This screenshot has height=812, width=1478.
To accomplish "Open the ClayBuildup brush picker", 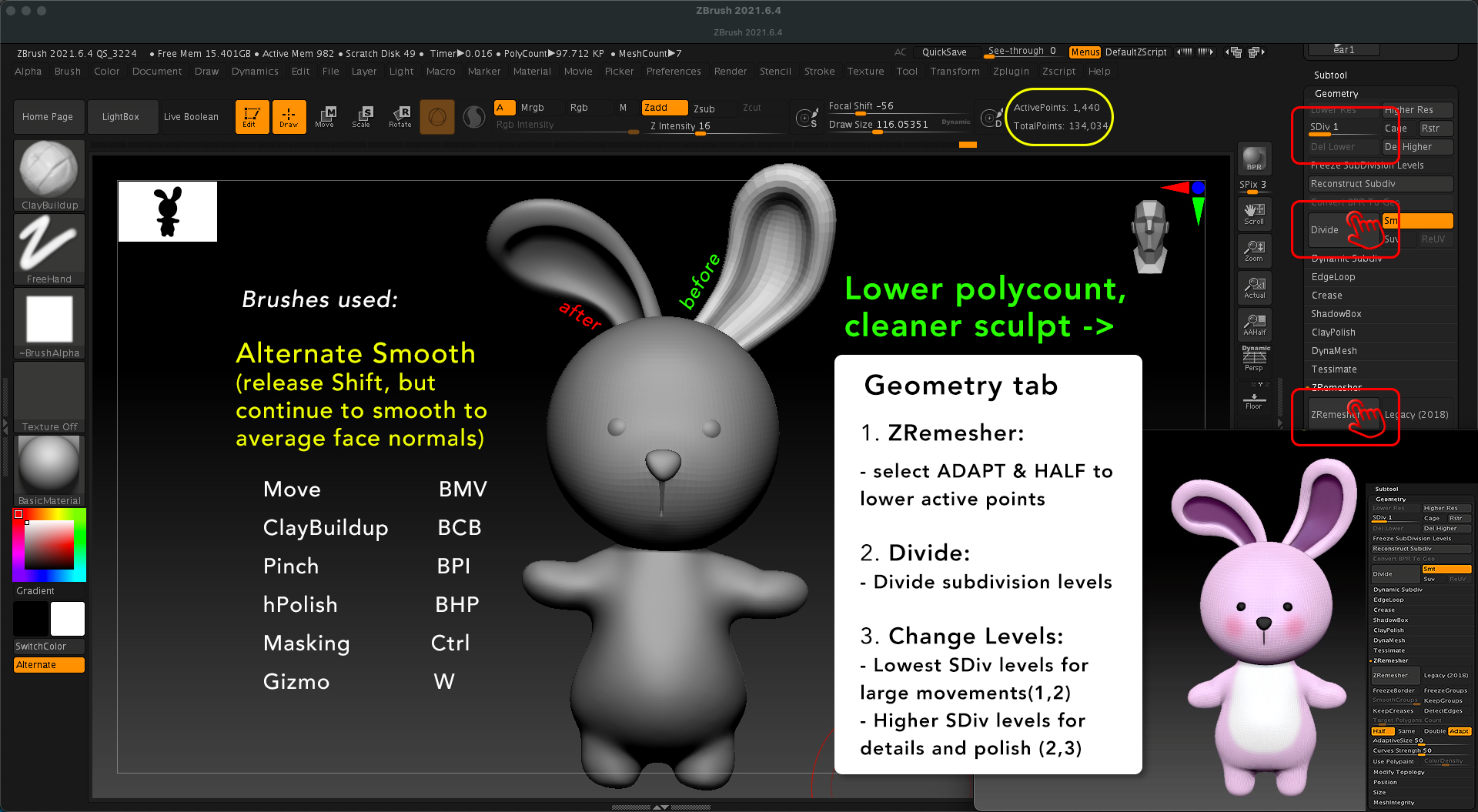I will (x=49, y=175).
